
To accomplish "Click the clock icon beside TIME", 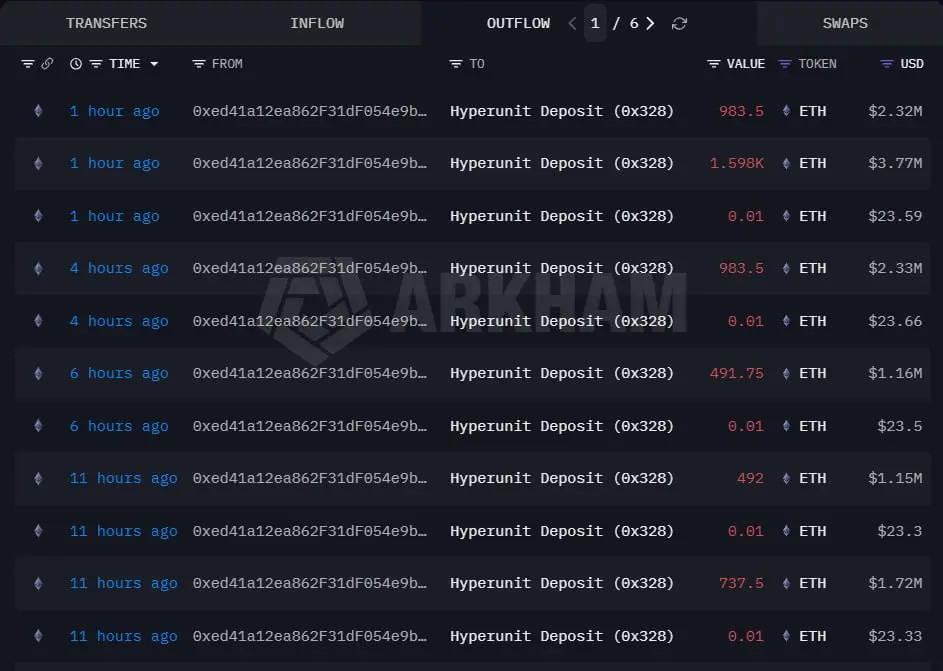I will [76, 64].
